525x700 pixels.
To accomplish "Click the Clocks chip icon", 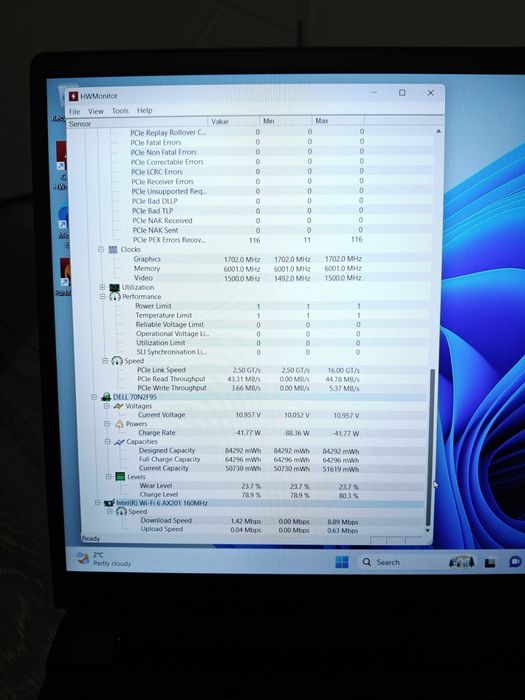I will point(113,250).
